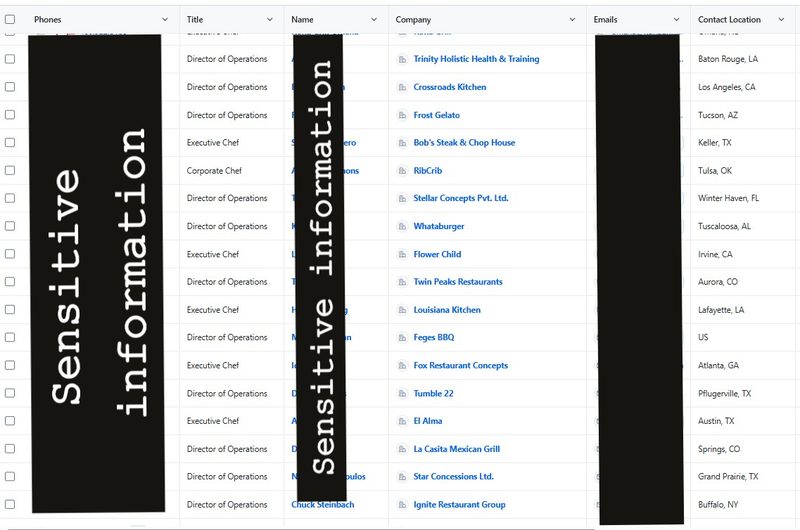Click the Corporate Chef title cell

coord(214,171)
